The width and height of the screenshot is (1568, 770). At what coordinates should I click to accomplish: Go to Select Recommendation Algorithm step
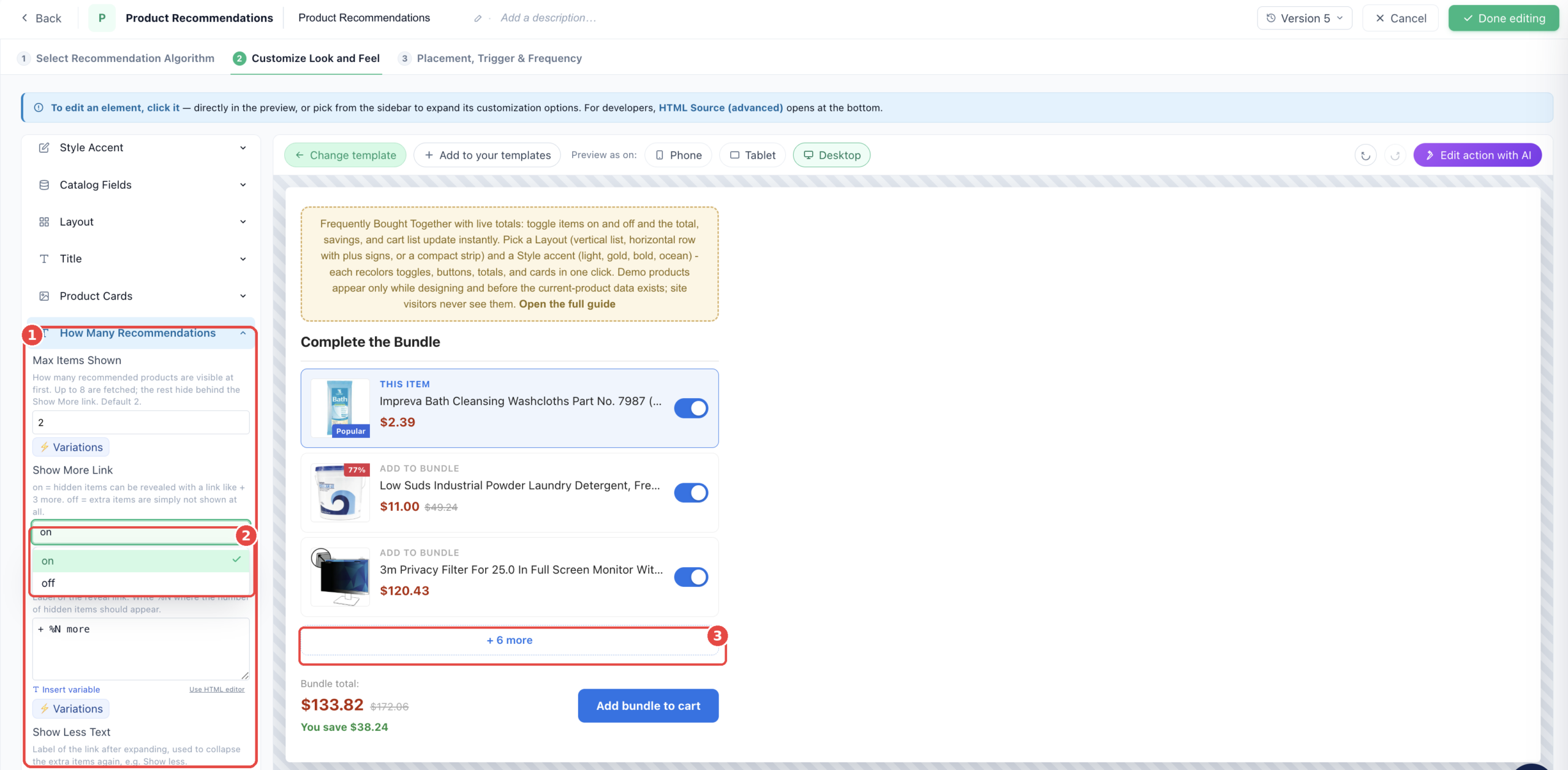pyautogui.click(x=116, y=58)
